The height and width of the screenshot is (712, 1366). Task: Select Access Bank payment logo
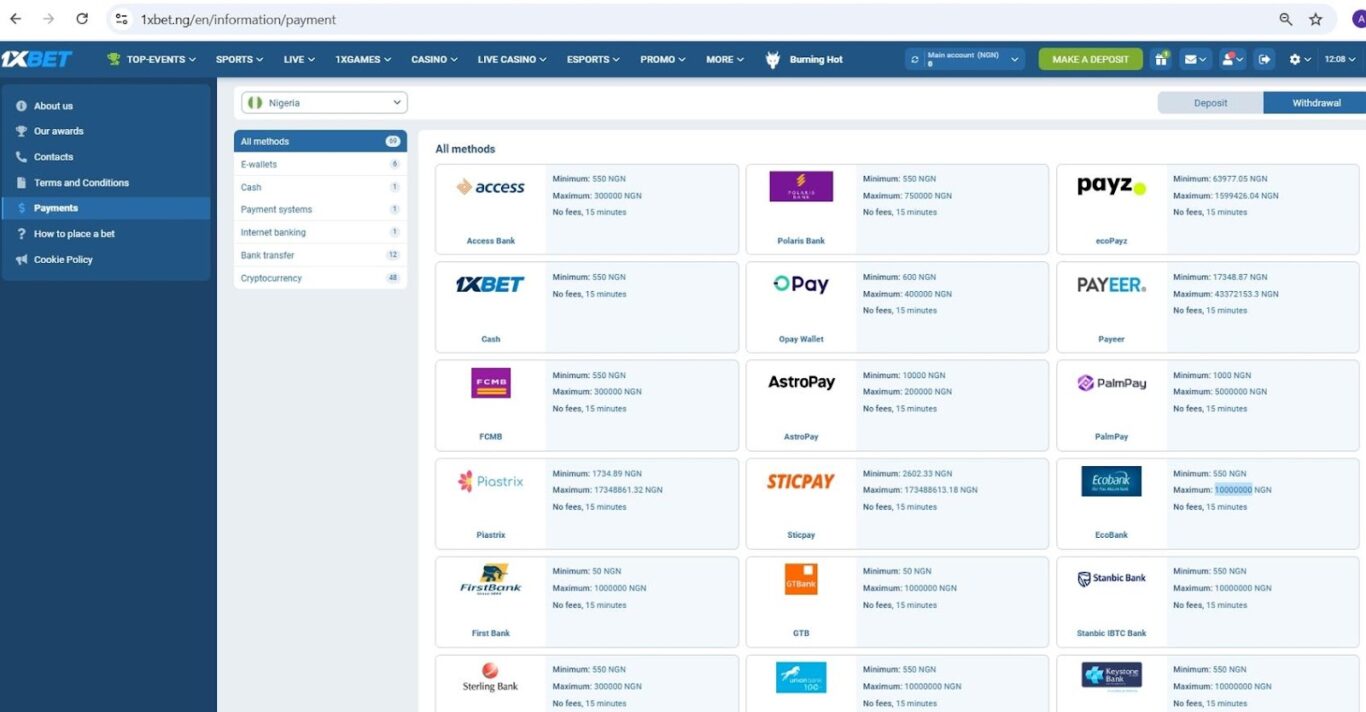(491, 187)
